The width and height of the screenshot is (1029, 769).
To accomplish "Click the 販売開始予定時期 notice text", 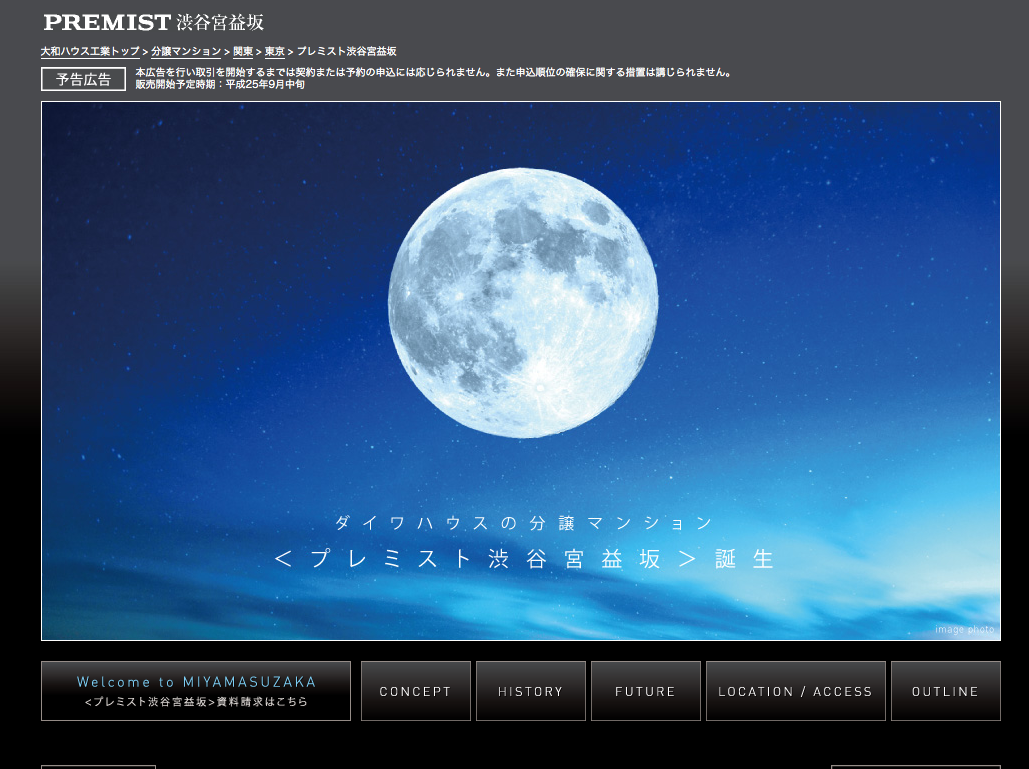I will coord(220,85).
